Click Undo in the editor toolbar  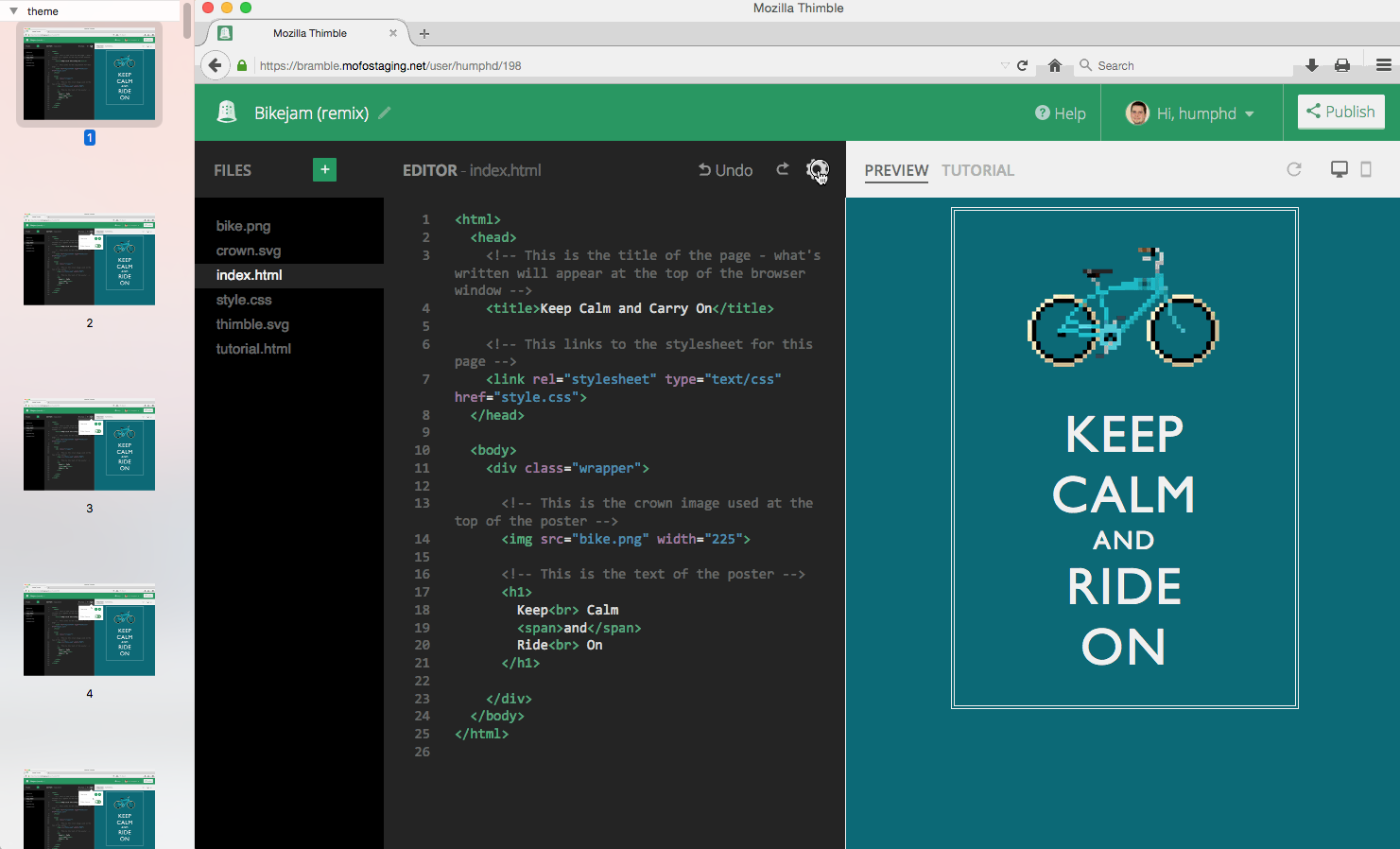(724, 170)
